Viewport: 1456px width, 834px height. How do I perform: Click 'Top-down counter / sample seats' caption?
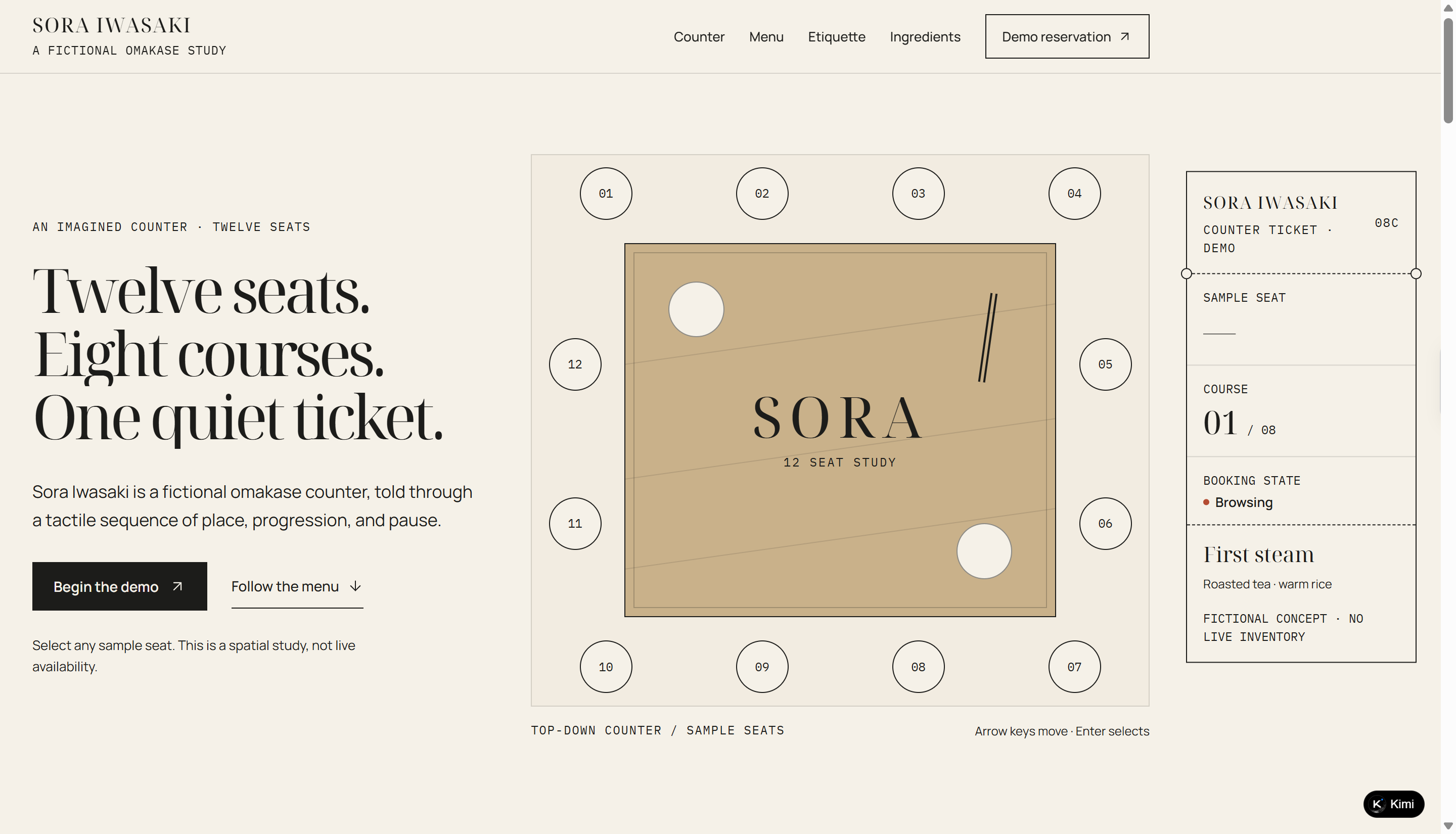click(657, 730)
